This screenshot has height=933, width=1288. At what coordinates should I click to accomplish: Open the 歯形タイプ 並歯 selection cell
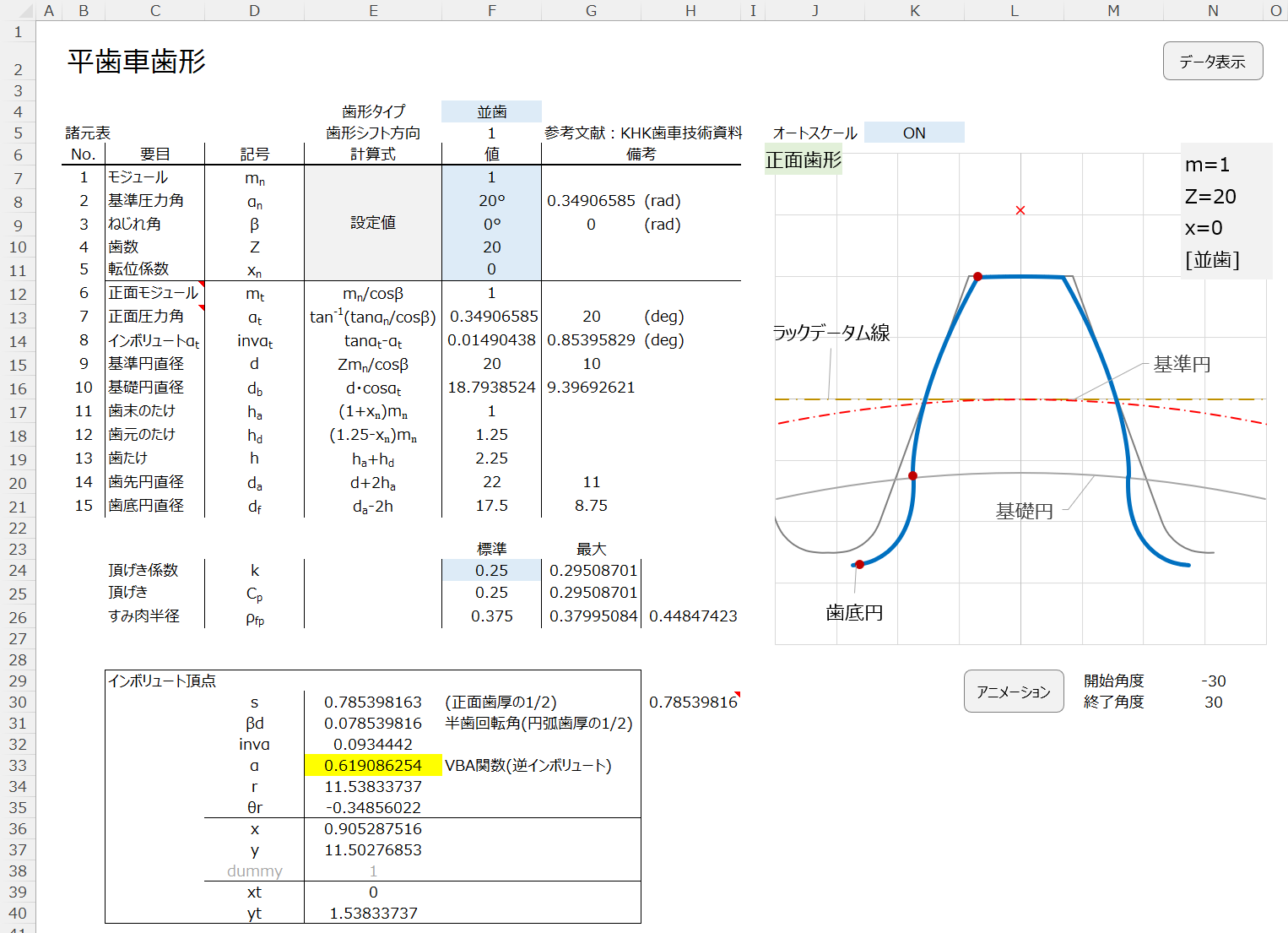coord(491,111)
